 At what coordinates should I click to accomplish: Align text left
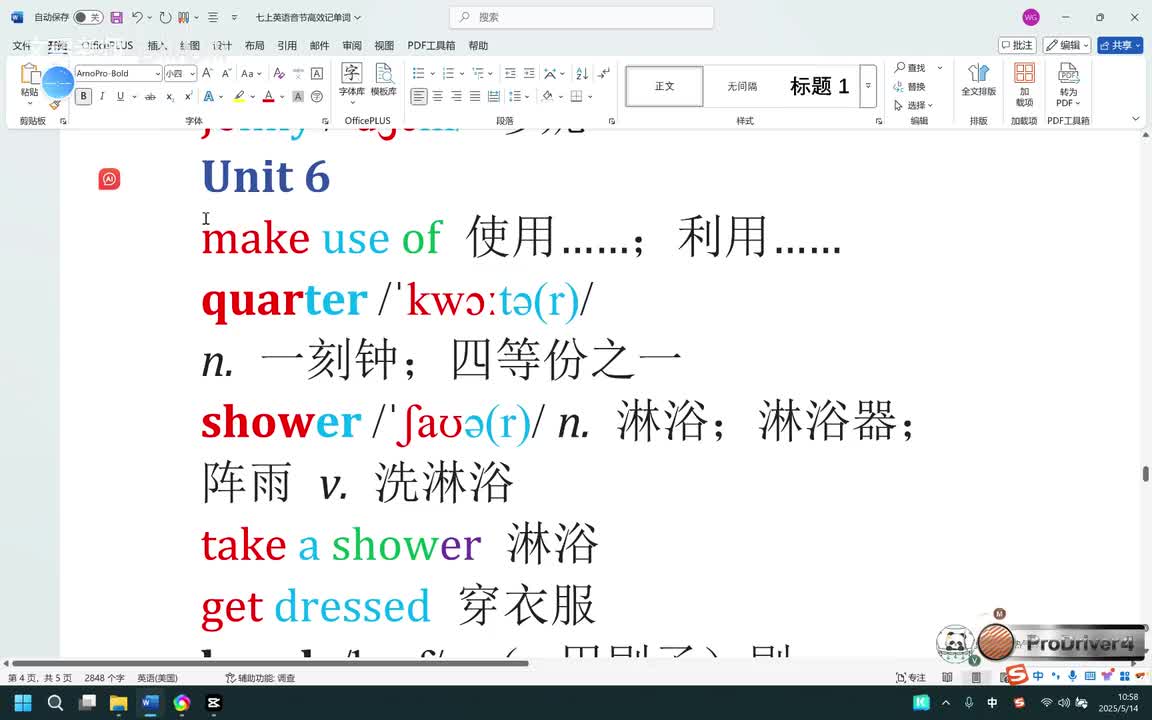(x=419, y=96)
